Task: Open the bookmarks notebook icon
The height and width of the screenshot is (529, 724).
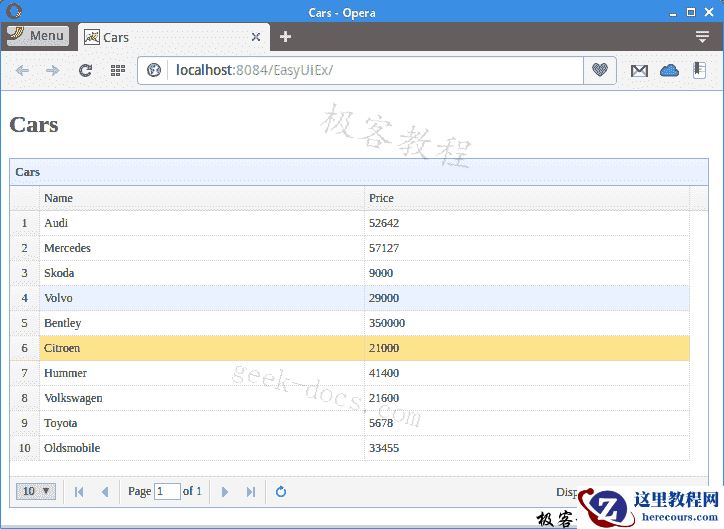Action: (x=700, y=70)
